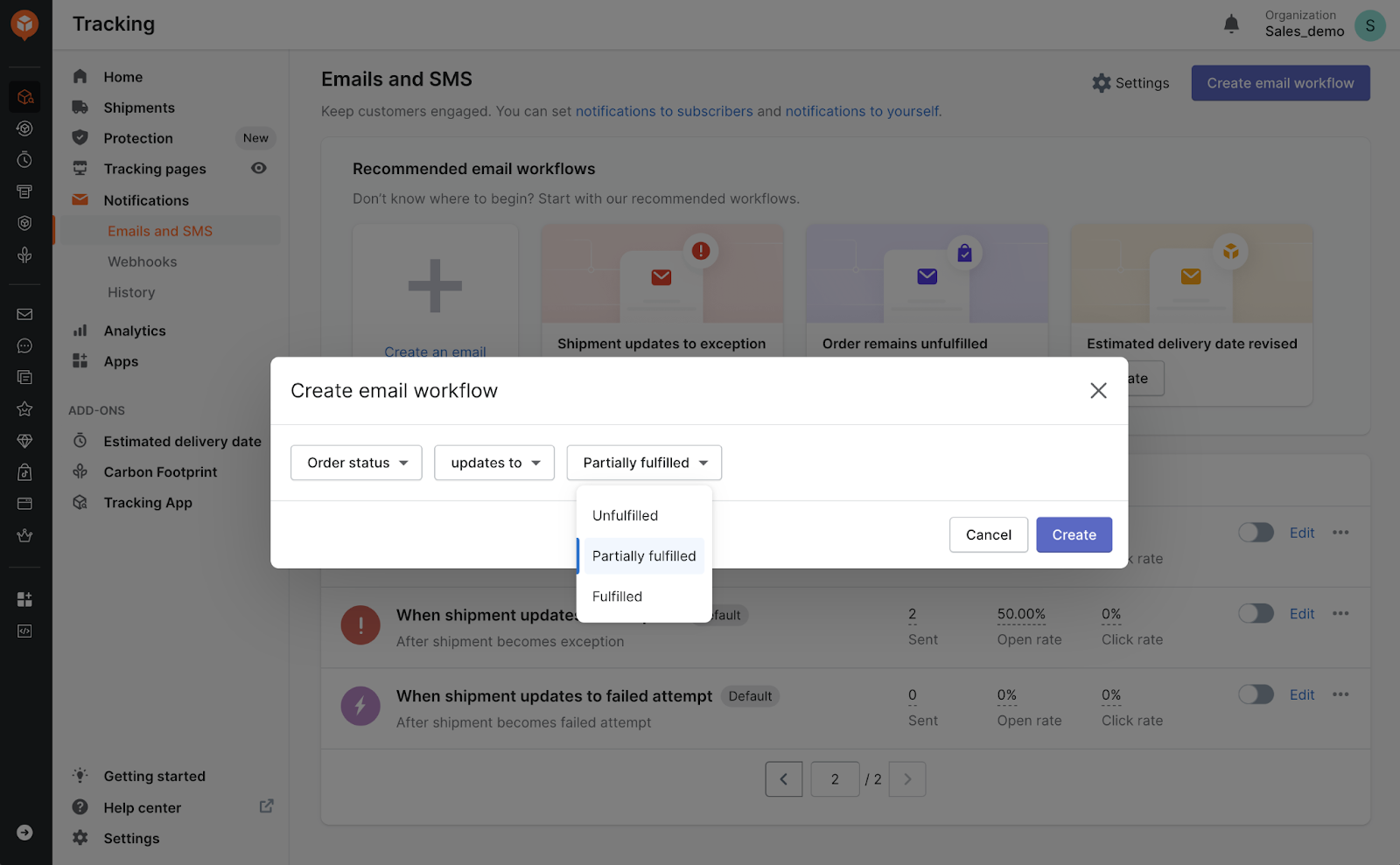Viewport: 1400px width, 865px height.
Task: Enable the shipment exception workflow toggle
Action: [x=1256, y=613]
